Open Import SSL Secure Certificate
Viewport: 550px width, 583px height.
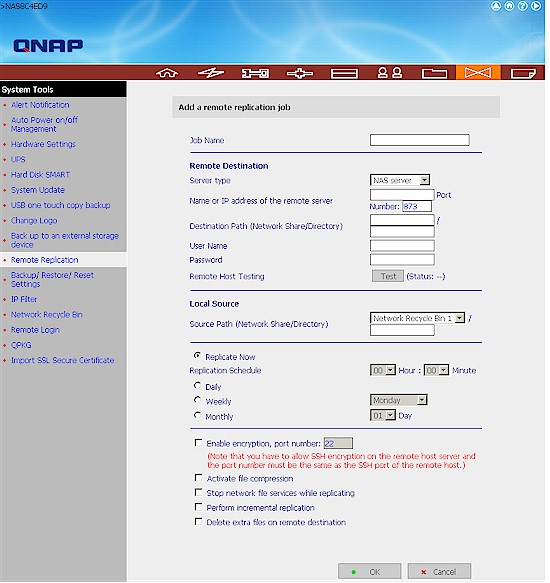point(62,360)
